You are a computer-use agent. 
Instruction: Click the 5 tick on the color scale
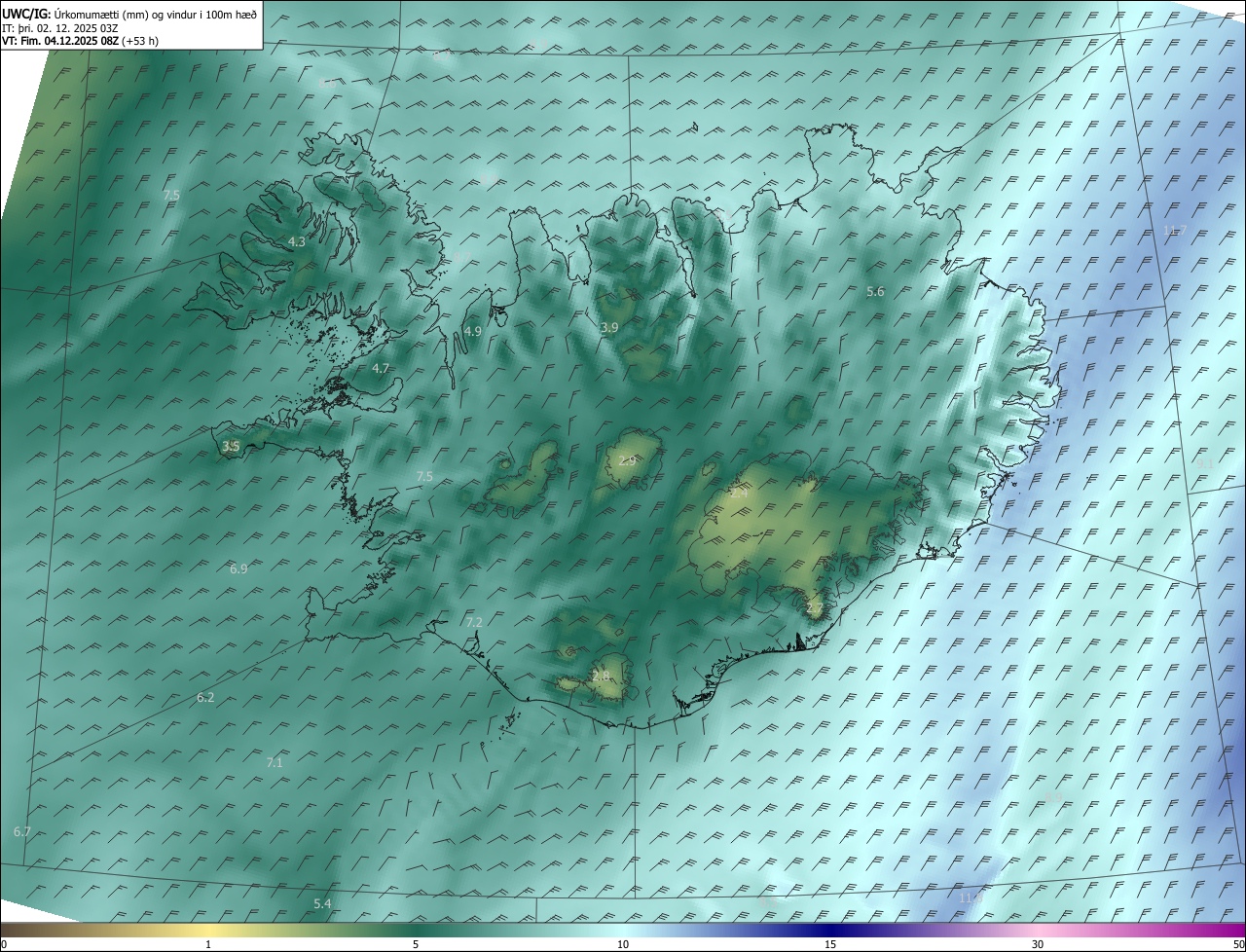pos(416,944)
